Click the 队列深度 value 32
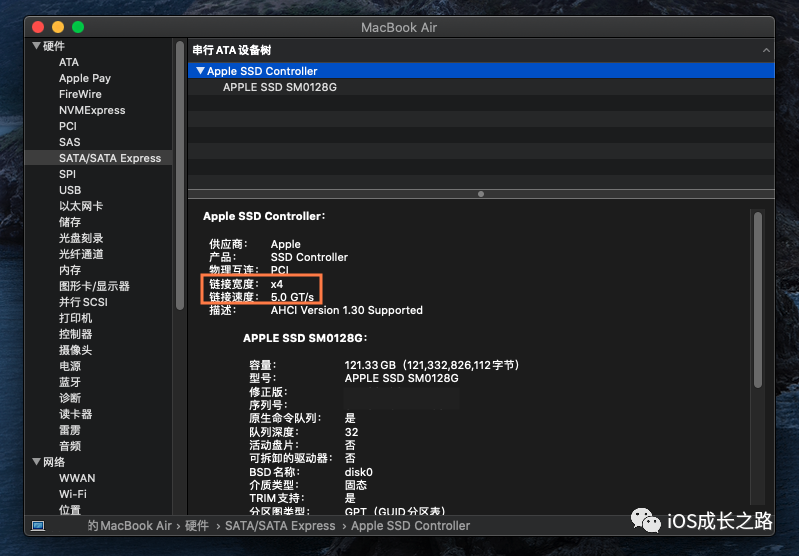 [351, 432]
